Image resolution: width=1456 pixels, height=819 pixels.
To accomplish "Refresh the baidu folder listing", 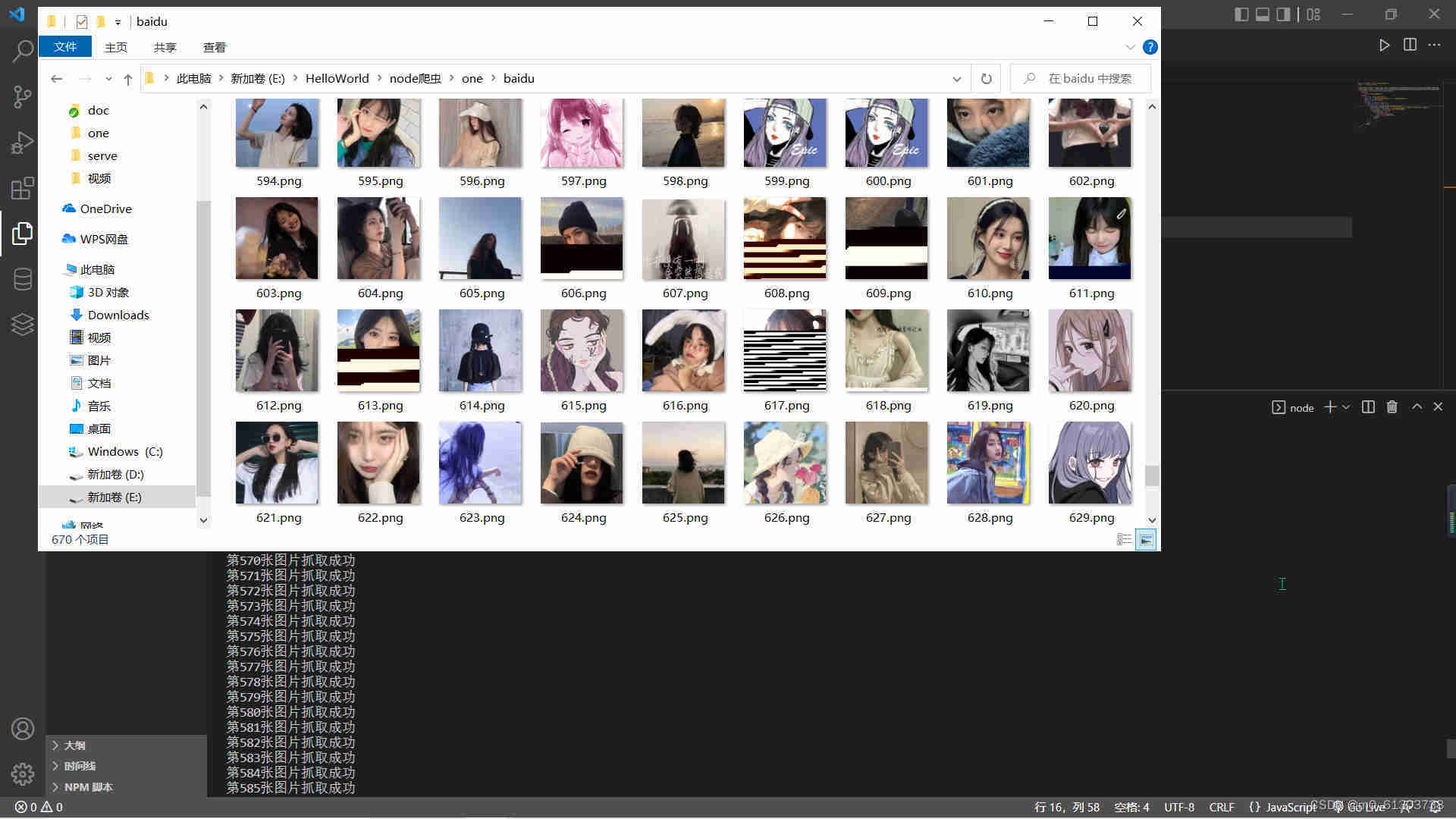I will coord(986,79).
